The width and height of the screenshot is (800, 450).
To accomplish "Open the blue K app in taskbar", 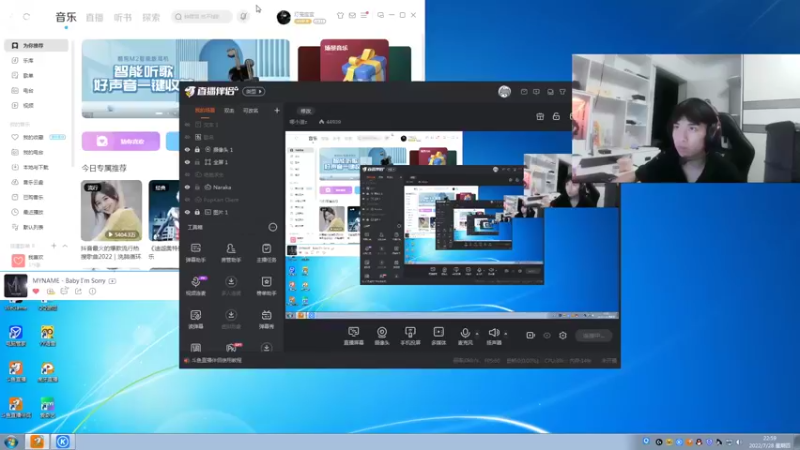I will pyautogui.click(x=63, y=442).
